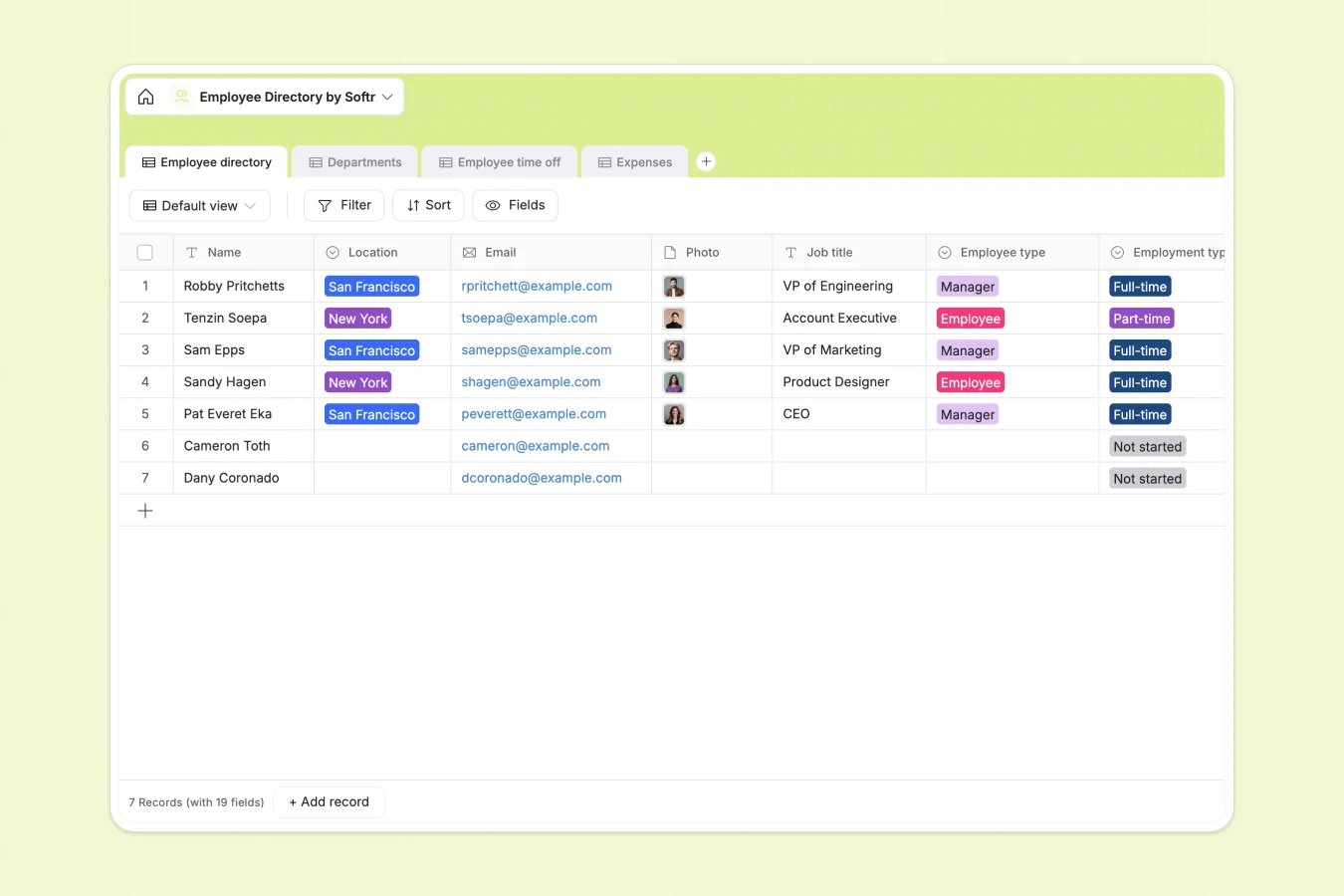Click the Sort icon with arrows
Viewport: 1344px width, 896px height.
pyautogui.click(x=411, y=205)
